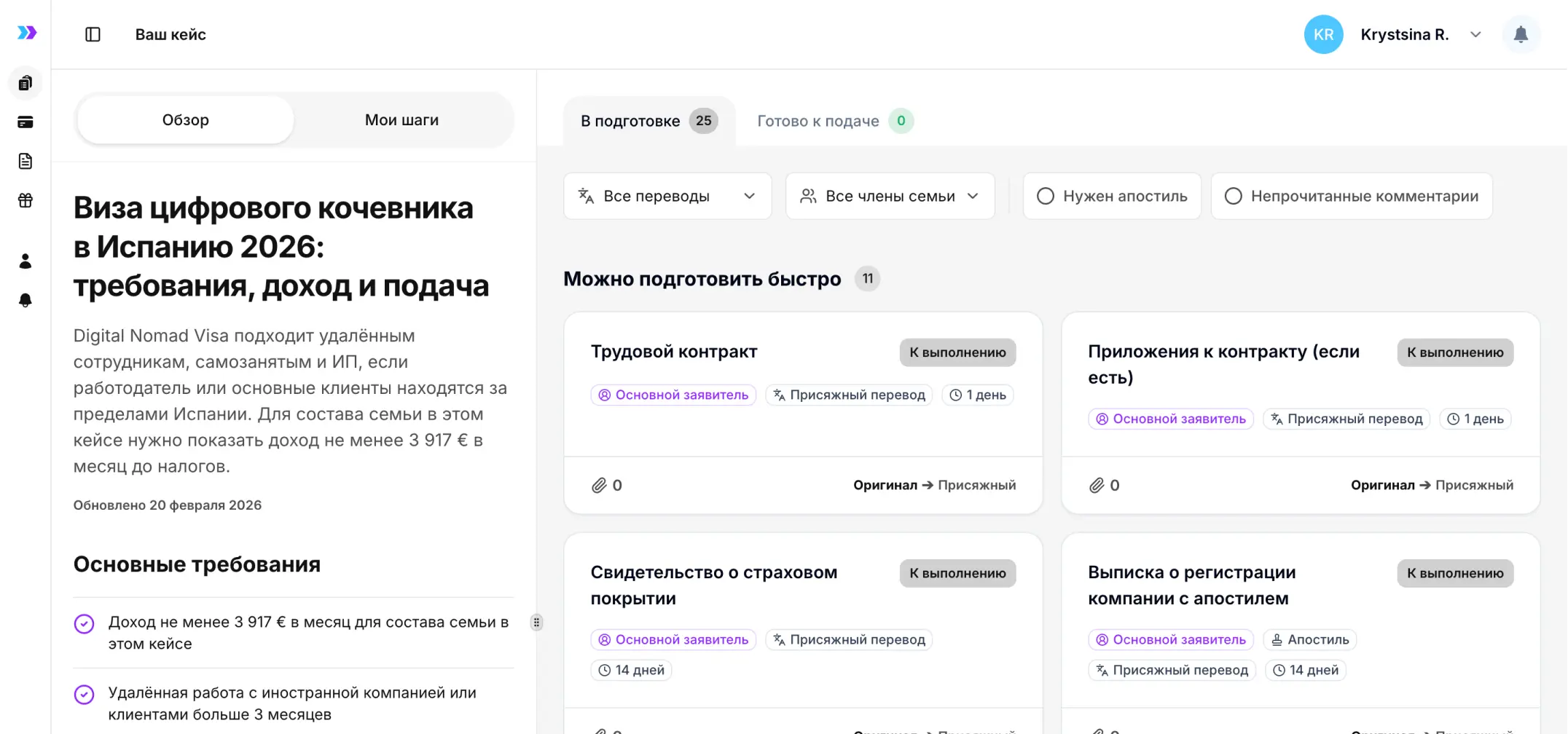Toggle the sidebar panel icon beside Ваш кейс
This screenshot has width=1568, height=734.
93,34
